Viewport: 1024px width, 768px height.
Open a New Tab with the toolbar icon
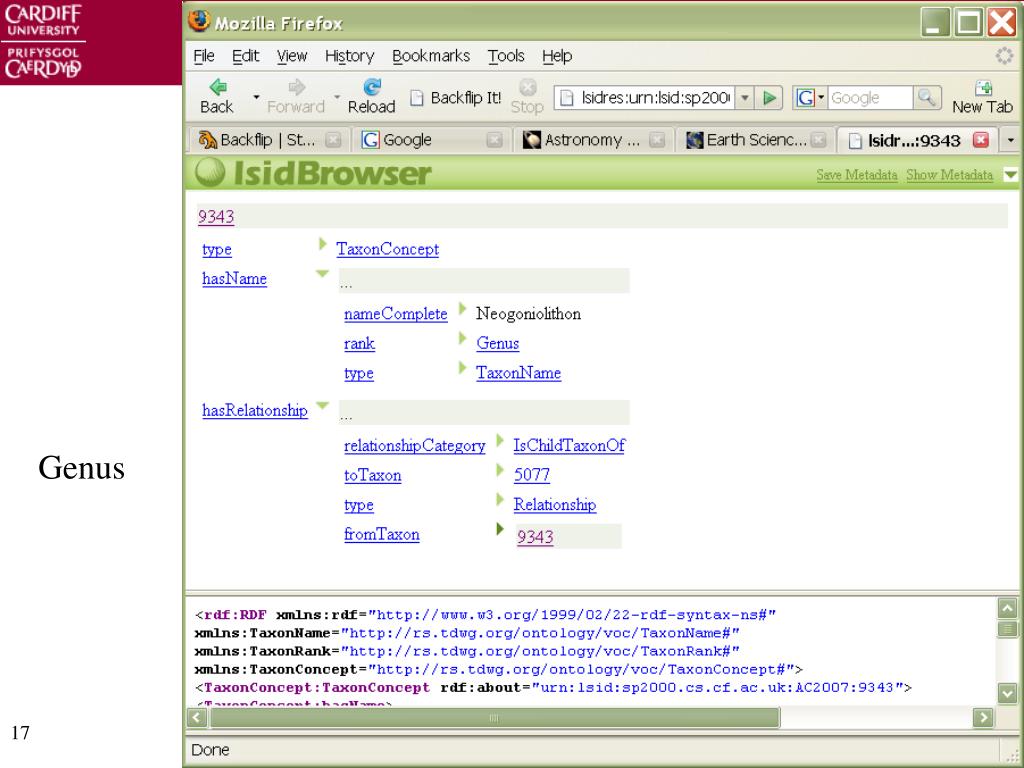tap(982, 97)
